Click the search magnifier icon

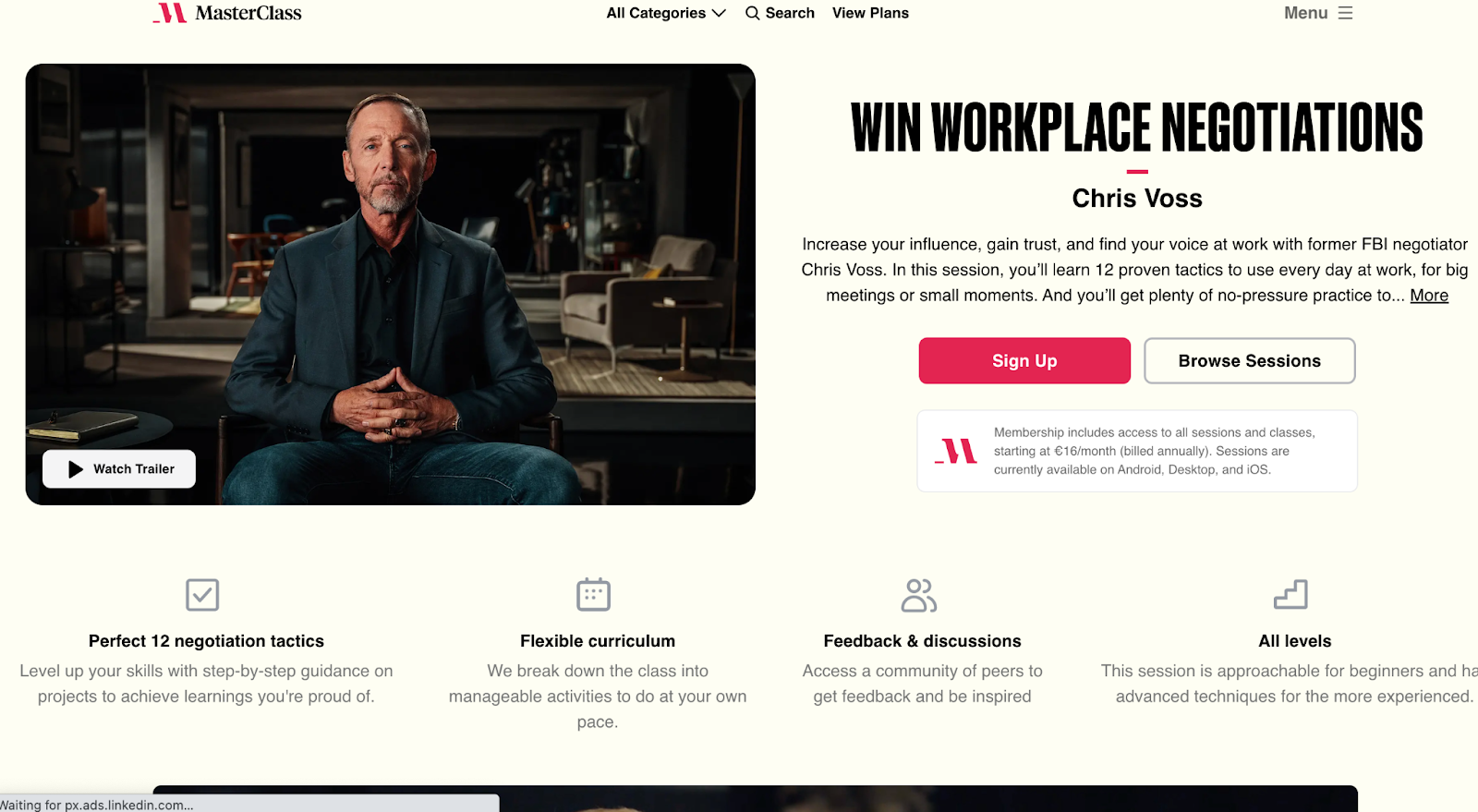pyautogui.click(x=753, y=13)
